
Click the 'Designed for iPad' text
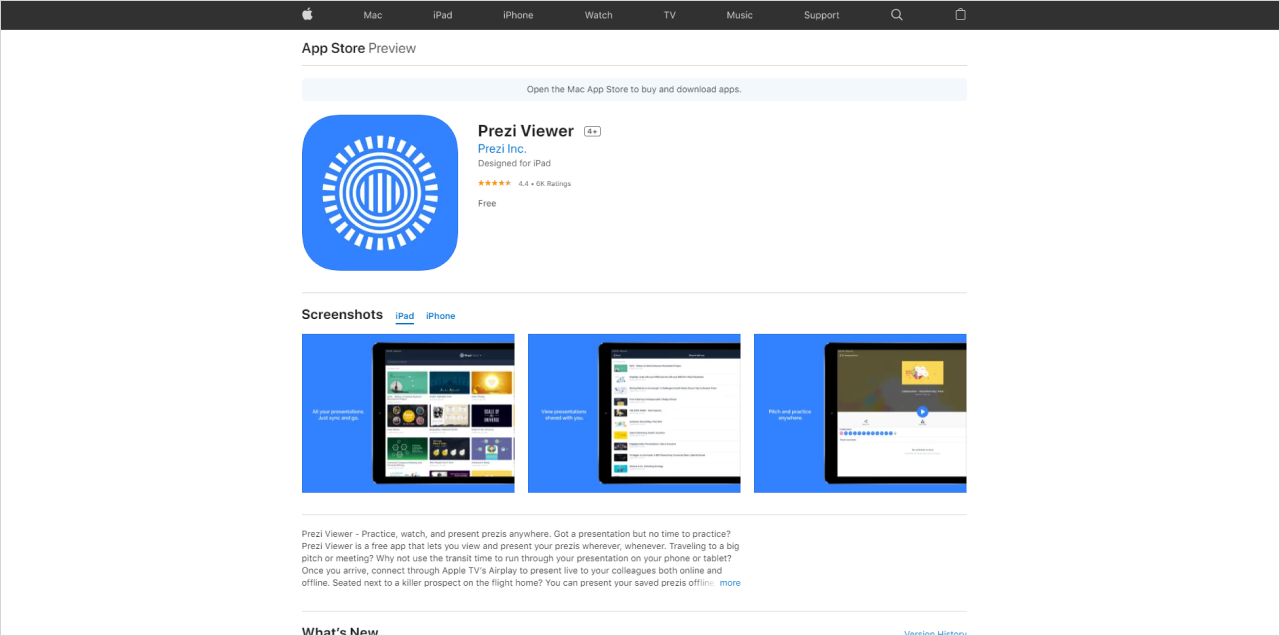pyautogui.click(x=514, y=163)
